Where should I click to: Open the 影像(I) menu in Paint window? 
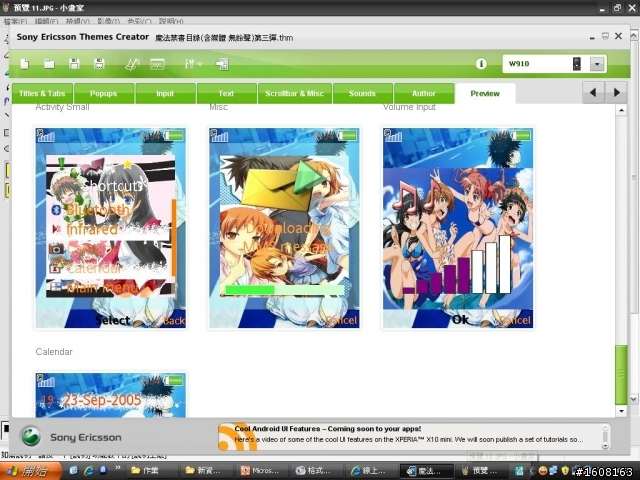click(109, 21)
